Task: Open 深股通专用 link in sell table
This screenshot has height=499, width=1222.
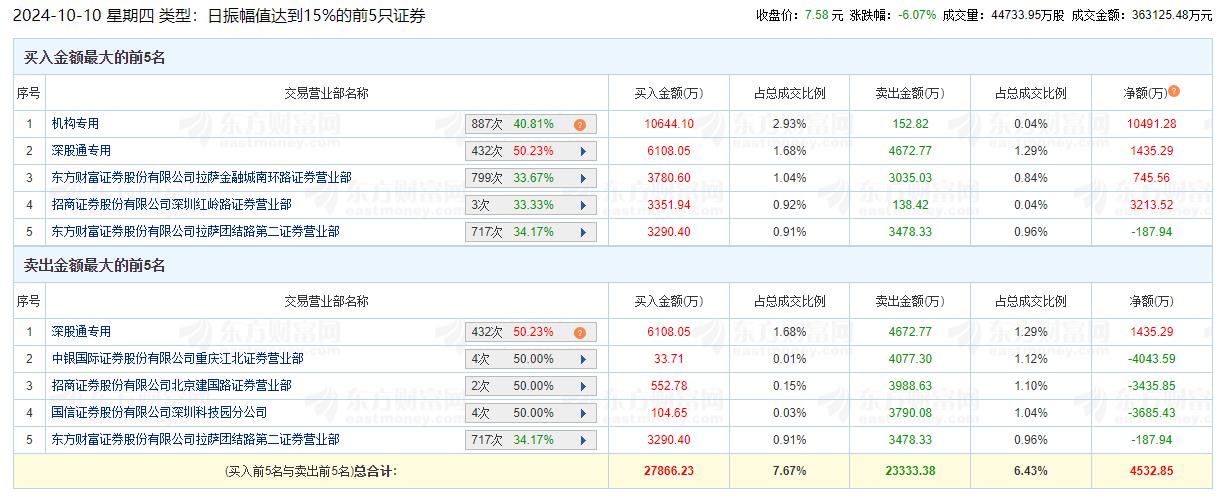Action: (x=81, y=332)
